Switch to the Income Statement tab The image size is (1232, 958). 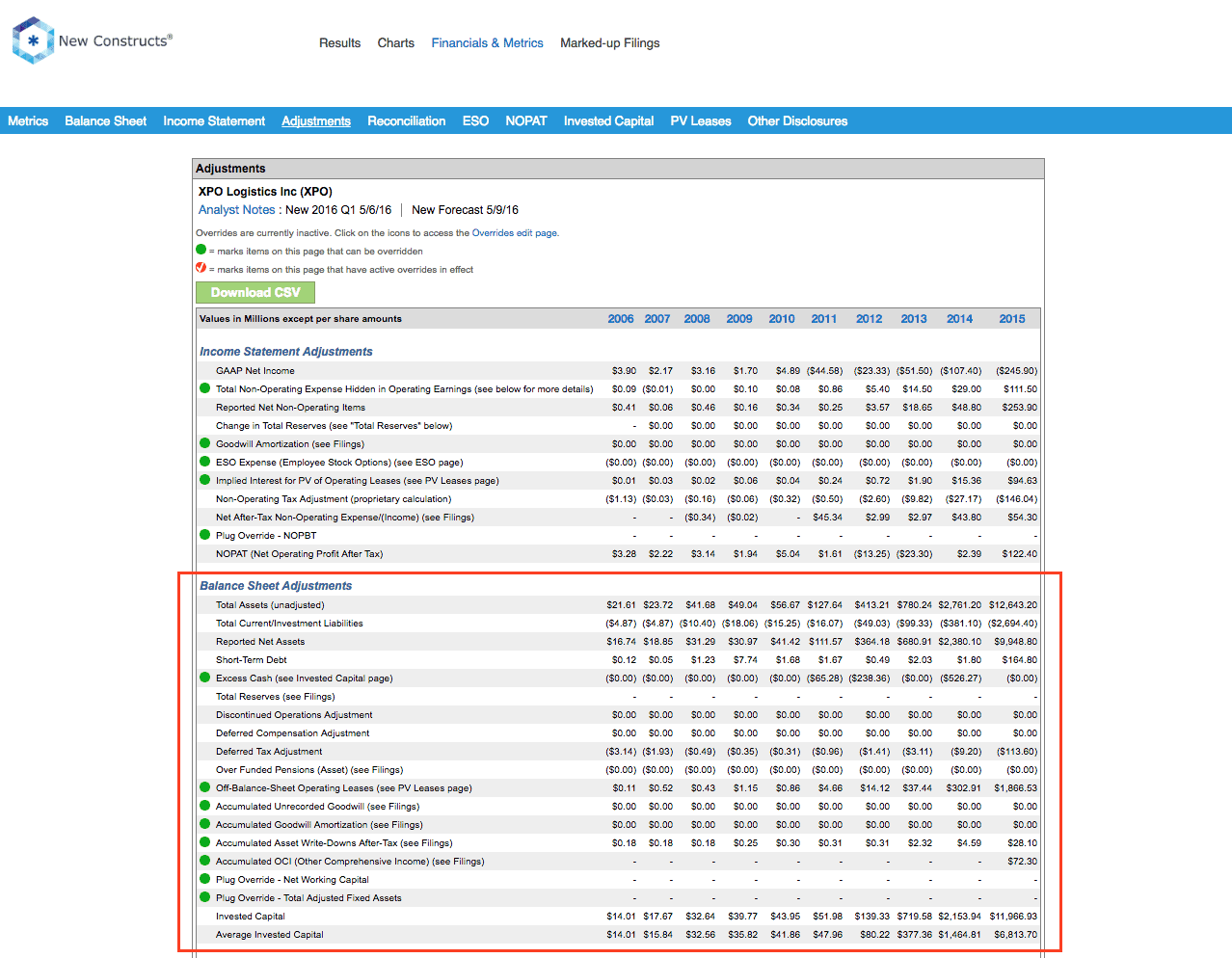pos(214,121)
